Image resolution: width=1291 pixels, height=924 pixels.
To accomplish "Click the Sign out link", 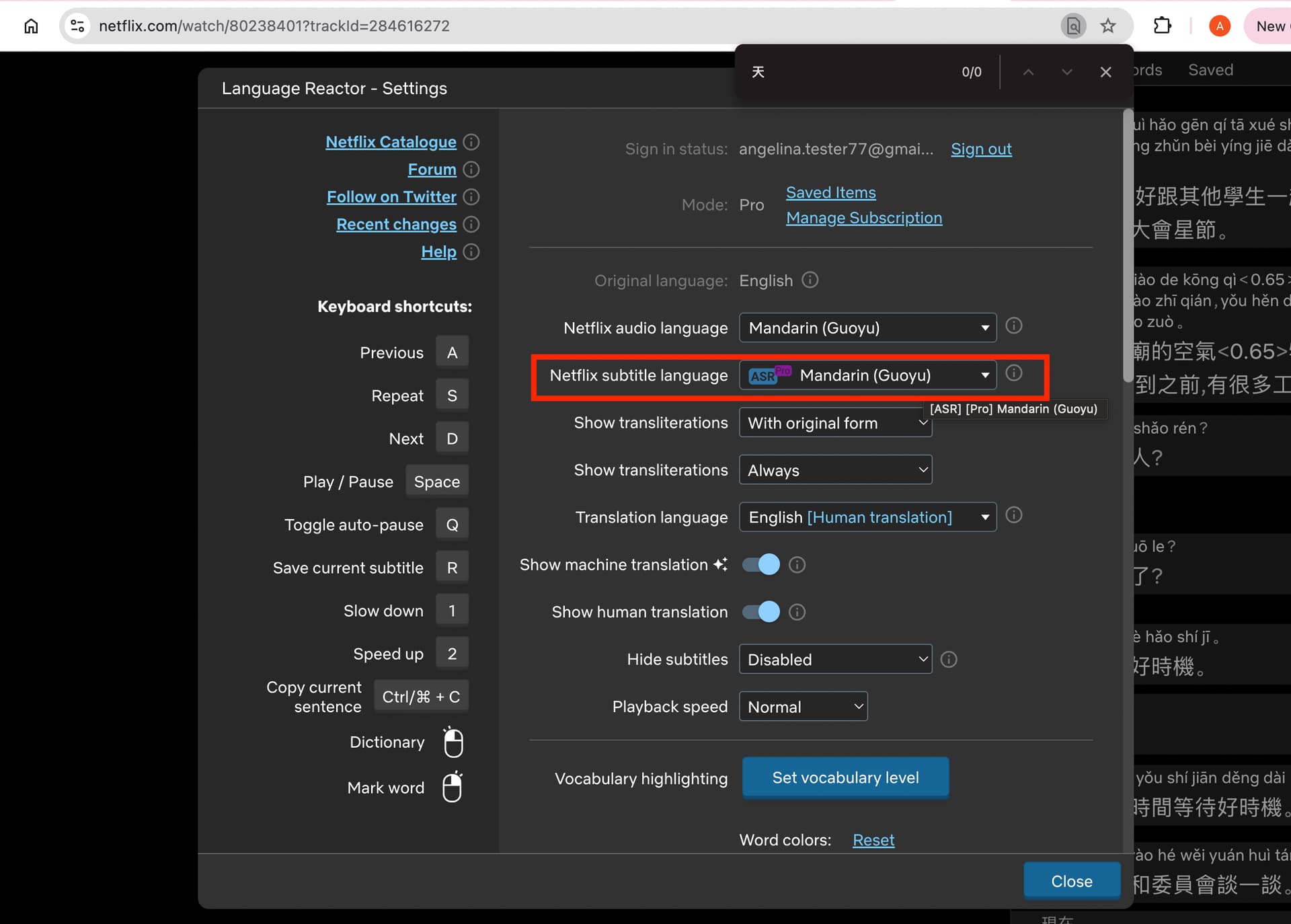I will coord(981,149).
